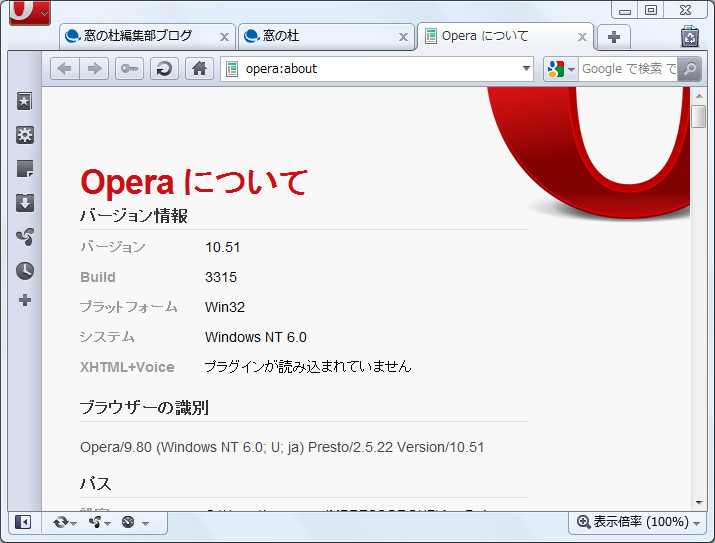The height and width of the screenshot is (543, 715).
Task: Click the scrollbar up arrow
Action: (699, 96)
